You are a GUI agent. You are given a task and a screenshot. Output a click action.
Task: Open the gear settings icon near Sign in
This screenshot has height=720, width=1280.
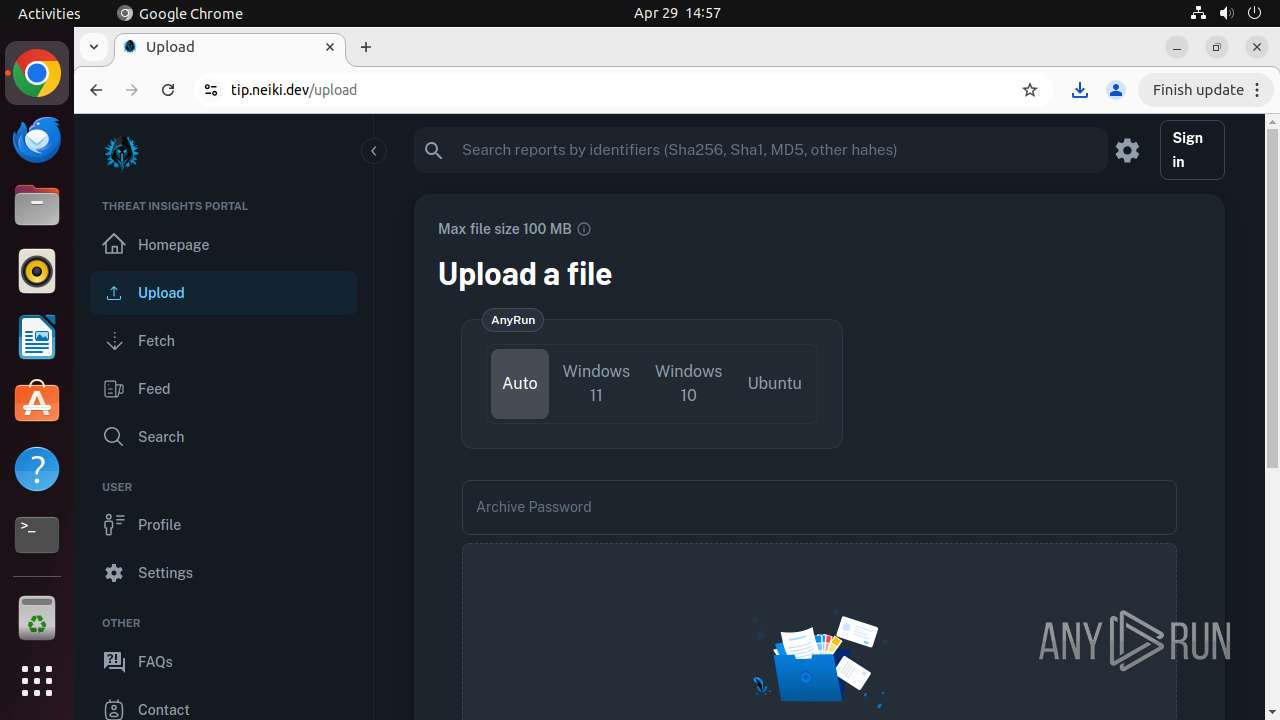coord(1127,150)
